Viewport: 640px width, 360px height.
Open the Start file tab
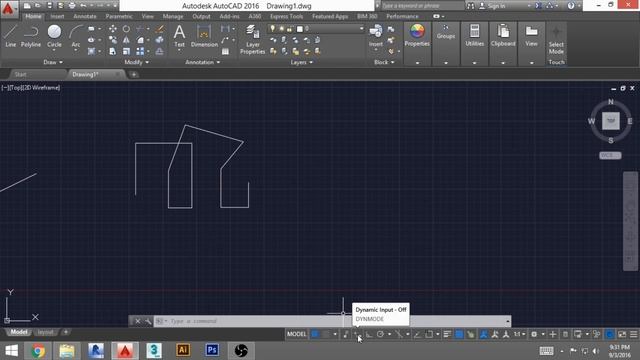(20, 74)
